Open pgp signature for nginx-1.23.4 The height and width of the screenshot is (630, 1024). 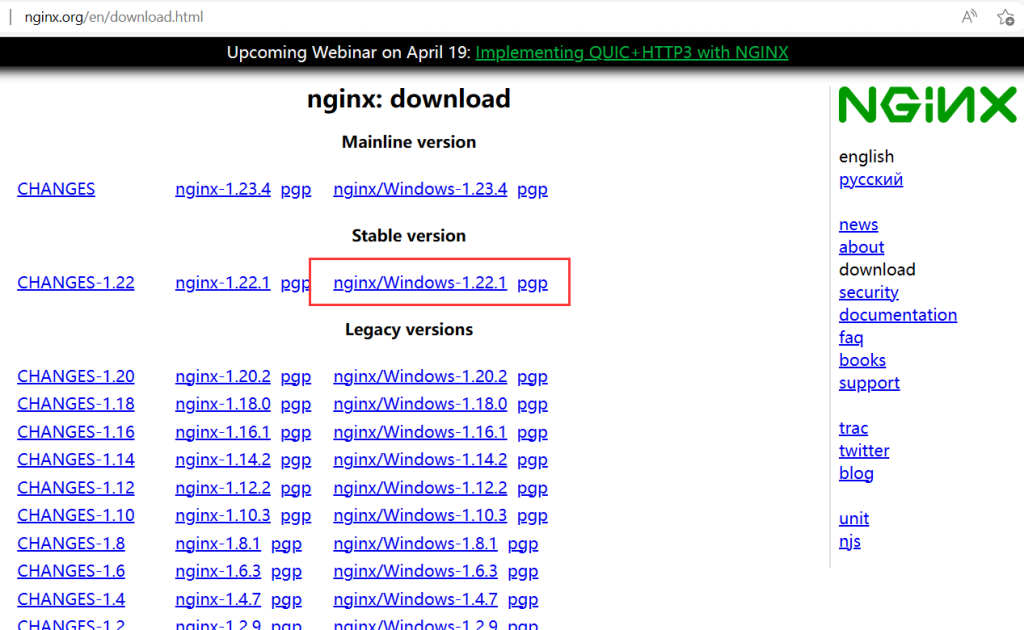point(296,190)
